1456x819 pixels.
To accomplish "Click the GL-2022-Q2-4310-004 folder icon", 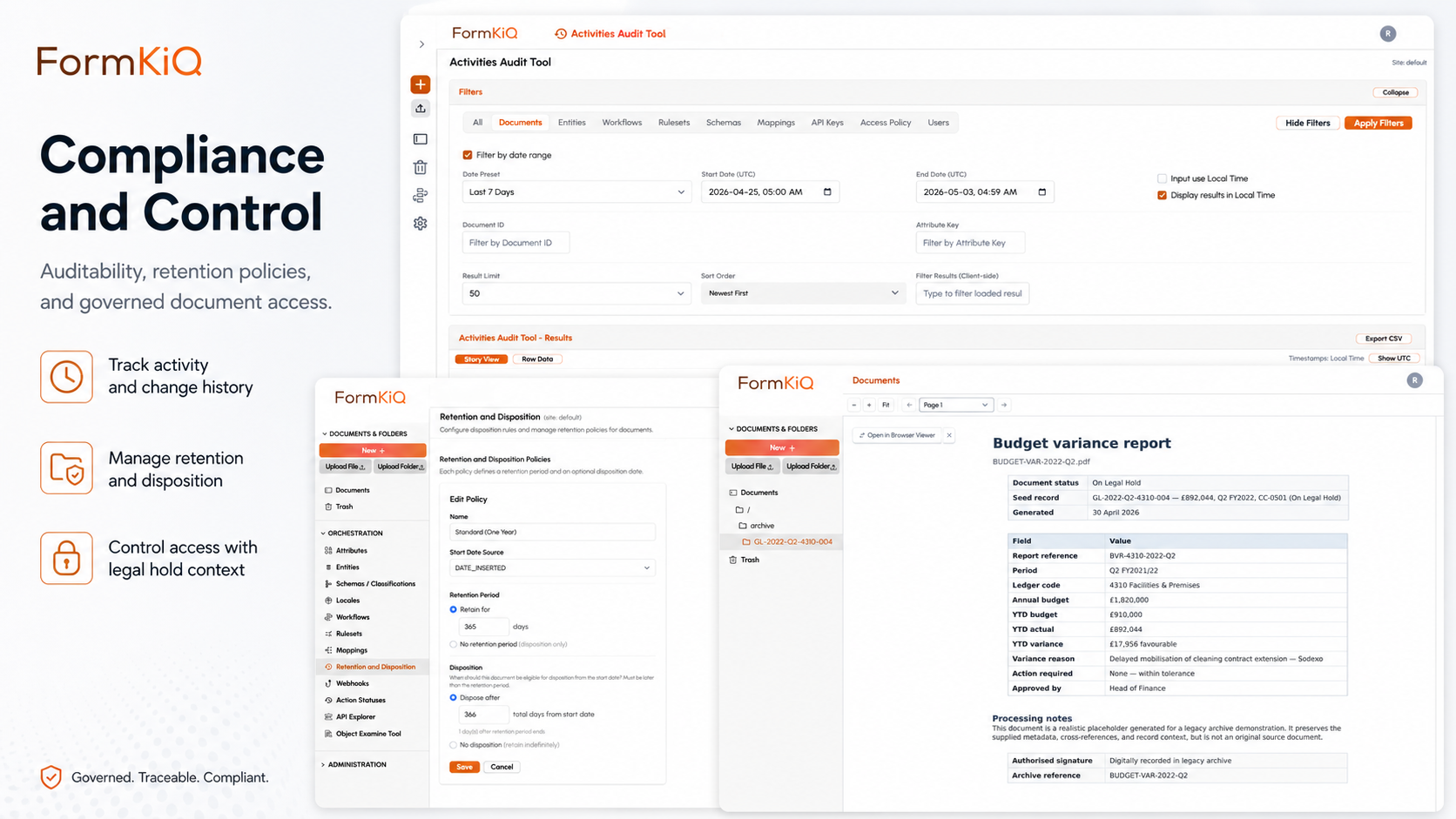I will tap(746, 541).
